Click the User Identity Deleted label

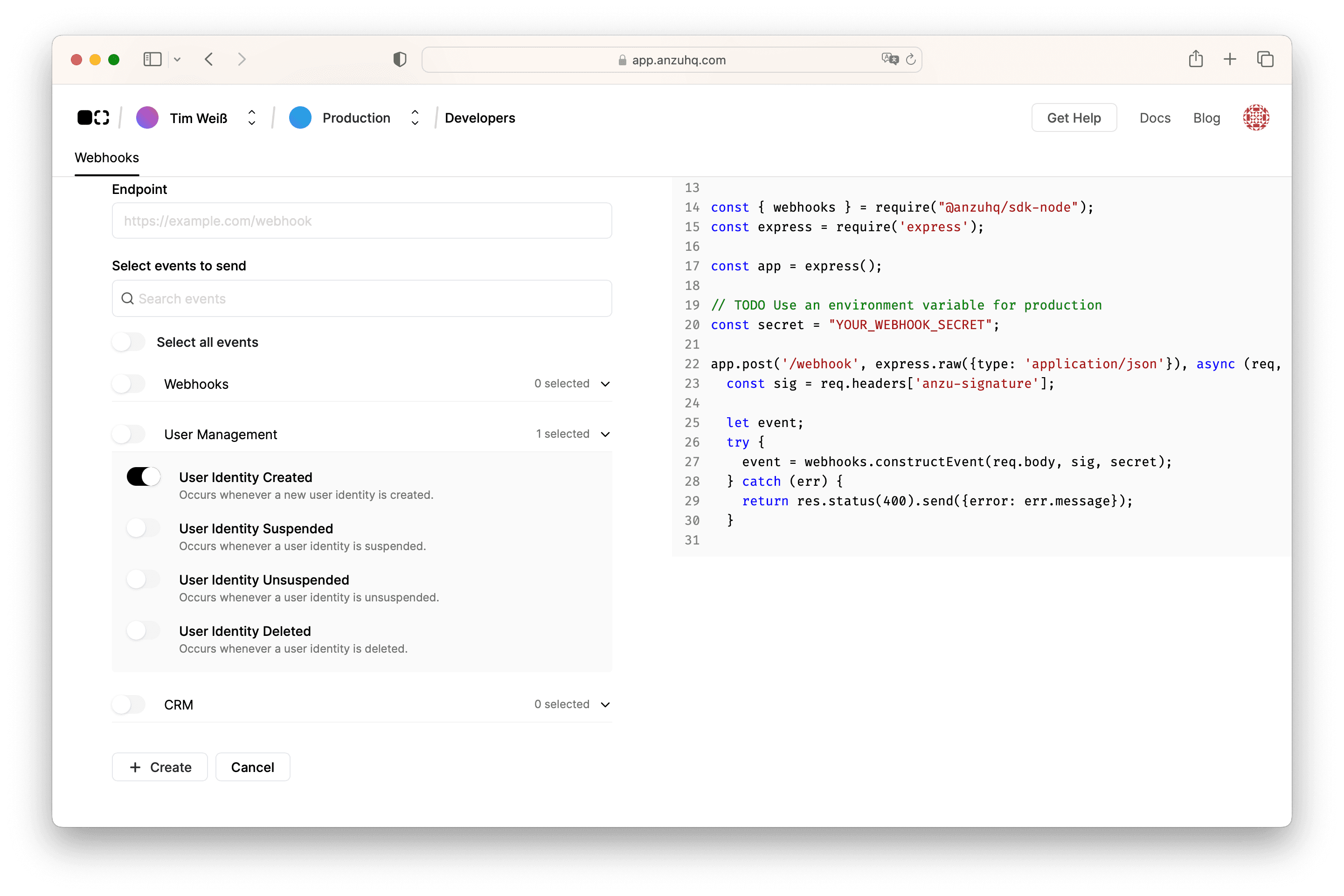click(x=245, y=631)
